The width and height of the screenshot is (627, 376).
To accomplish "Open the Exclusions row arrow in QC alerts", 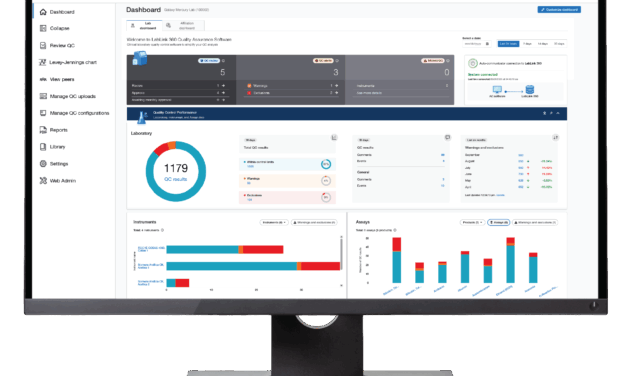I will pos(337,93).
